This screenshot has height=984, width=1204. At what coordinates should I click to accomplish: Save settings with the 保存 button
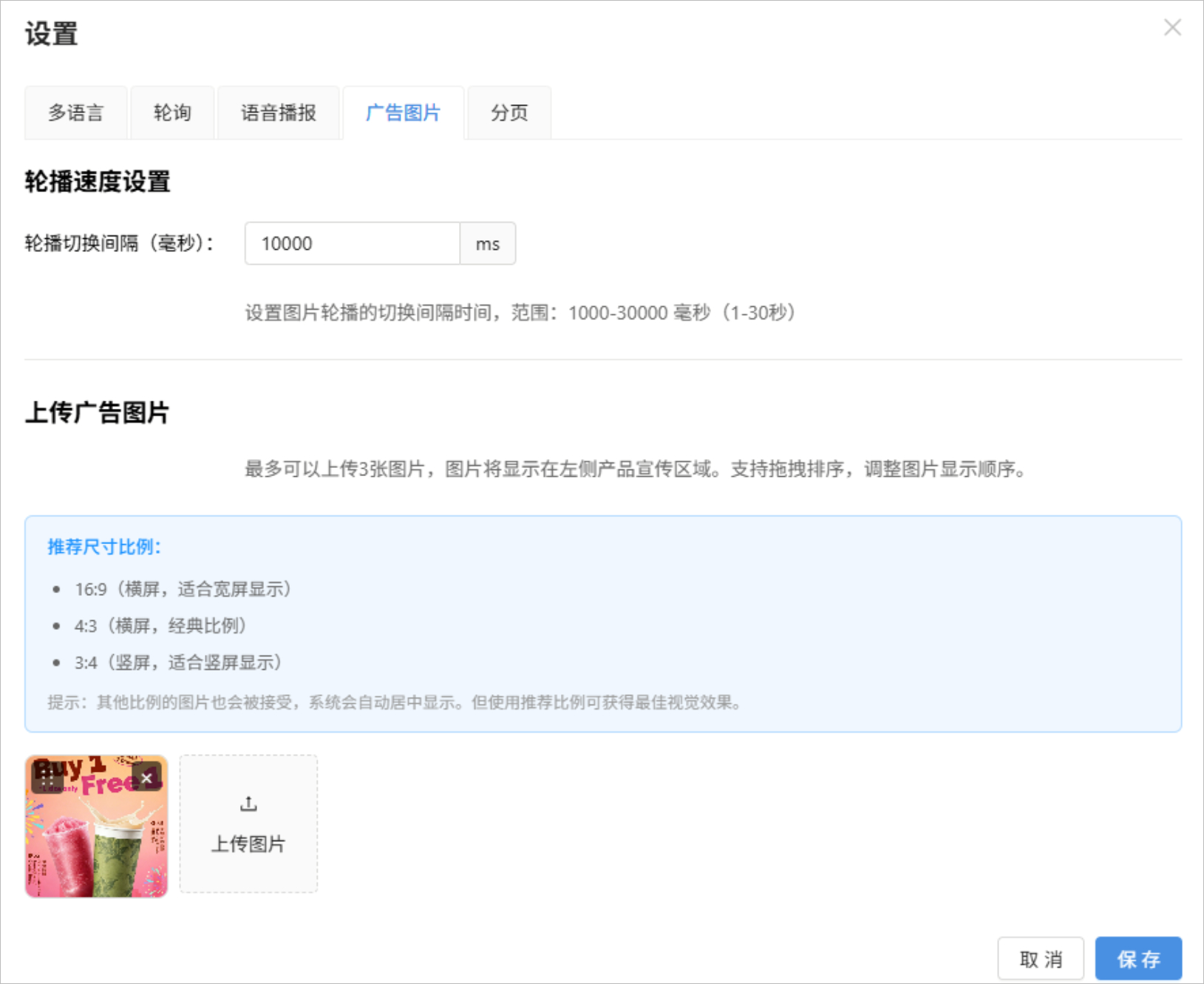pyautogui.click(x=1138, y=959)
